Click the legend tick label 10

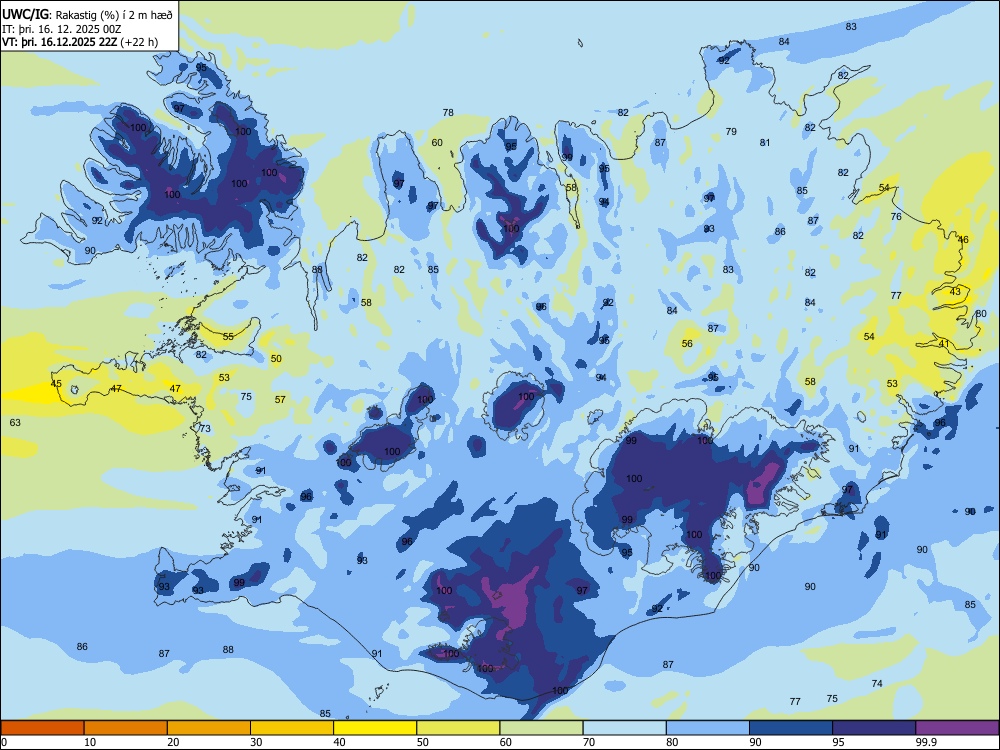tap(90, 742)
